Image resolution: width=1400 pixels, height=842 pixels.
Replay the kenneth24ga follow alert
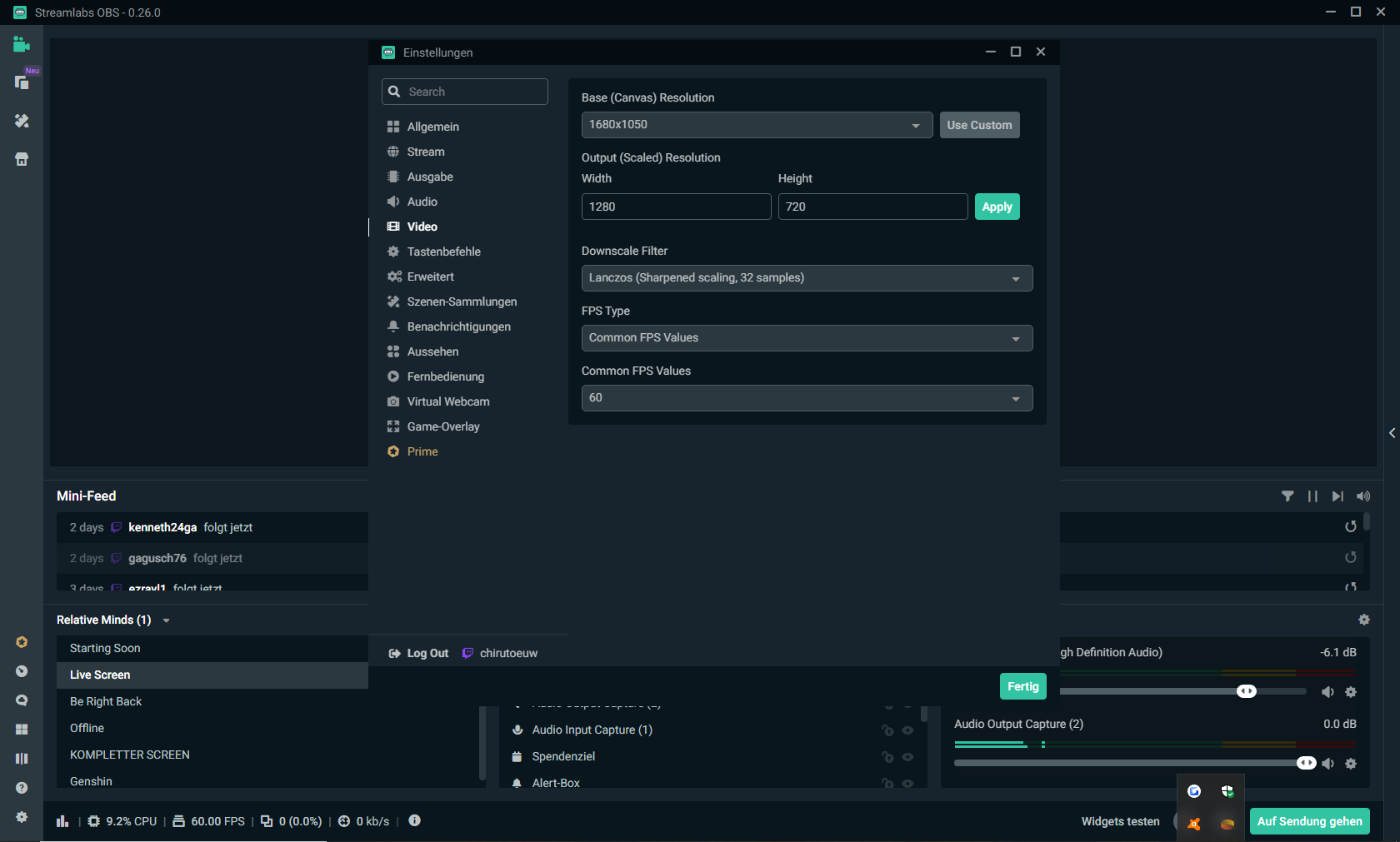(x=1351, y=526)
